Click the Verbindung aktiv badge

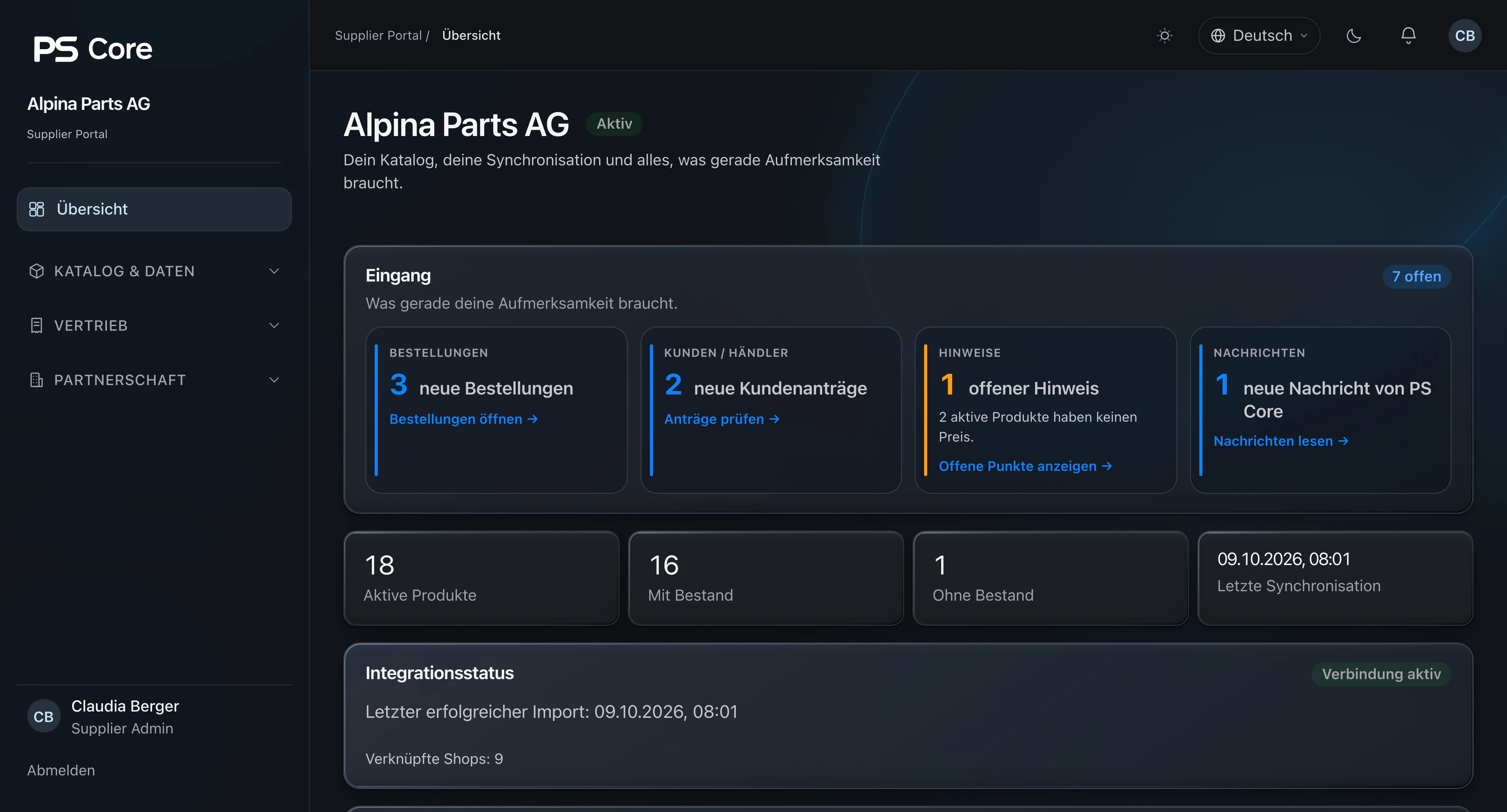pos(1381,674)
